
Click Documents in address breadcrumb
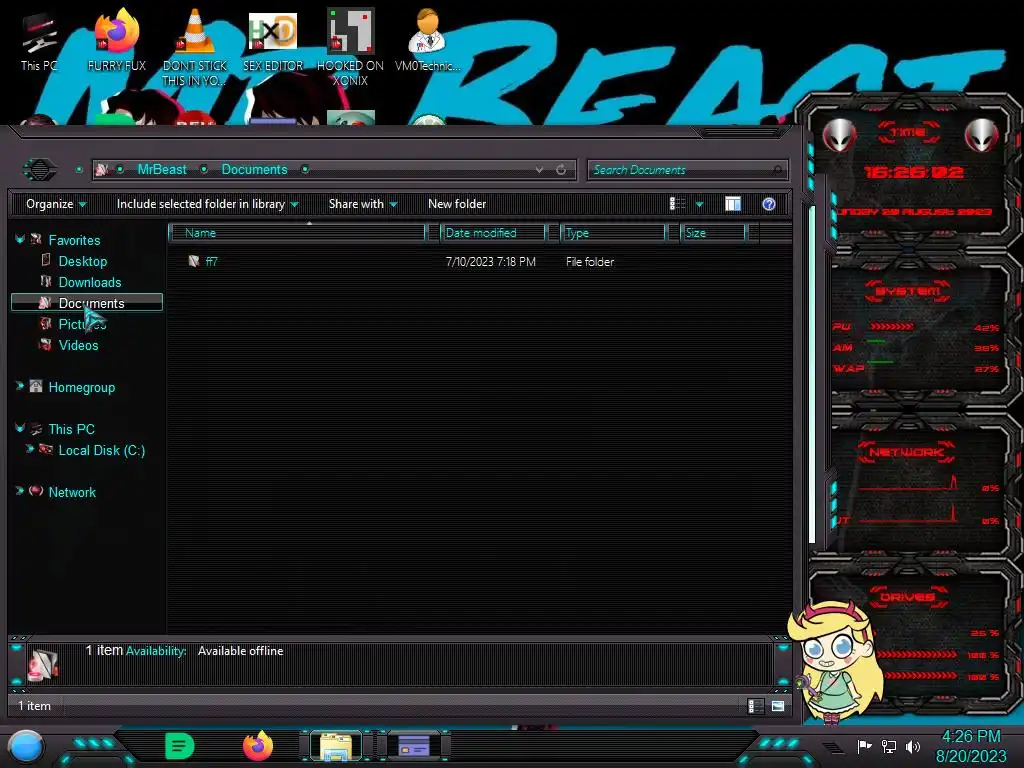point(254,170)
